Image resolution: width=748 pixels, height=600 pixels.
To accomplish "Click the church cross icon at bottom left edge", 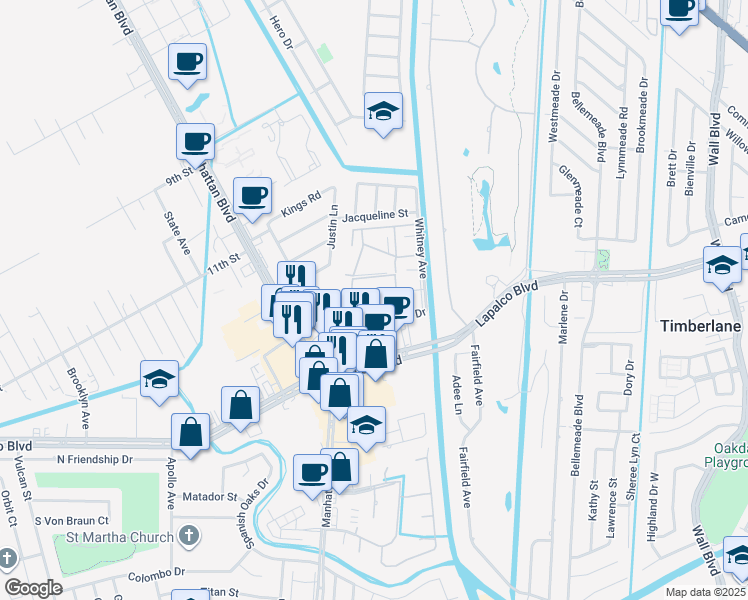I will coord(7,559).
